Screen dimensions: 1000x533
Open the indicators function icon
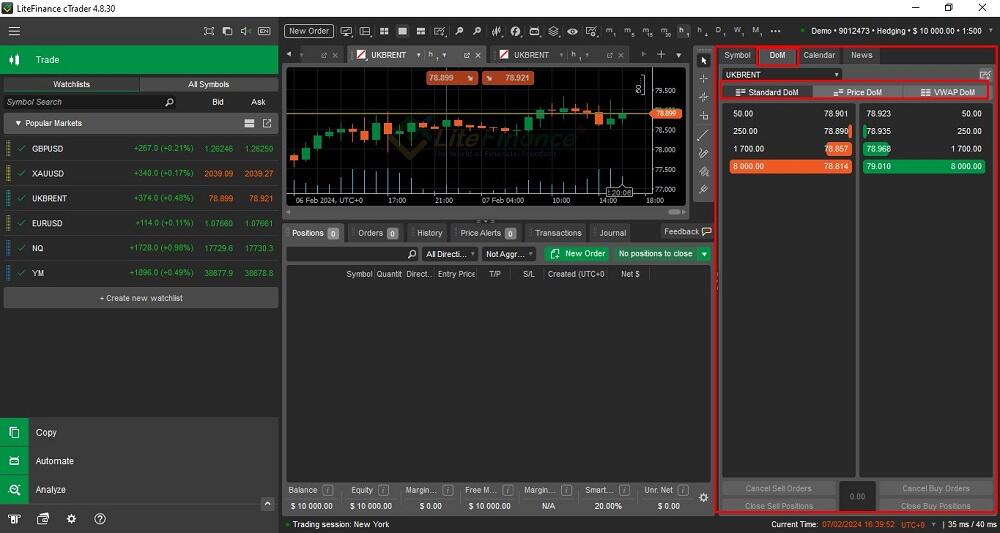pyautogui.click(x=515, y=31)
